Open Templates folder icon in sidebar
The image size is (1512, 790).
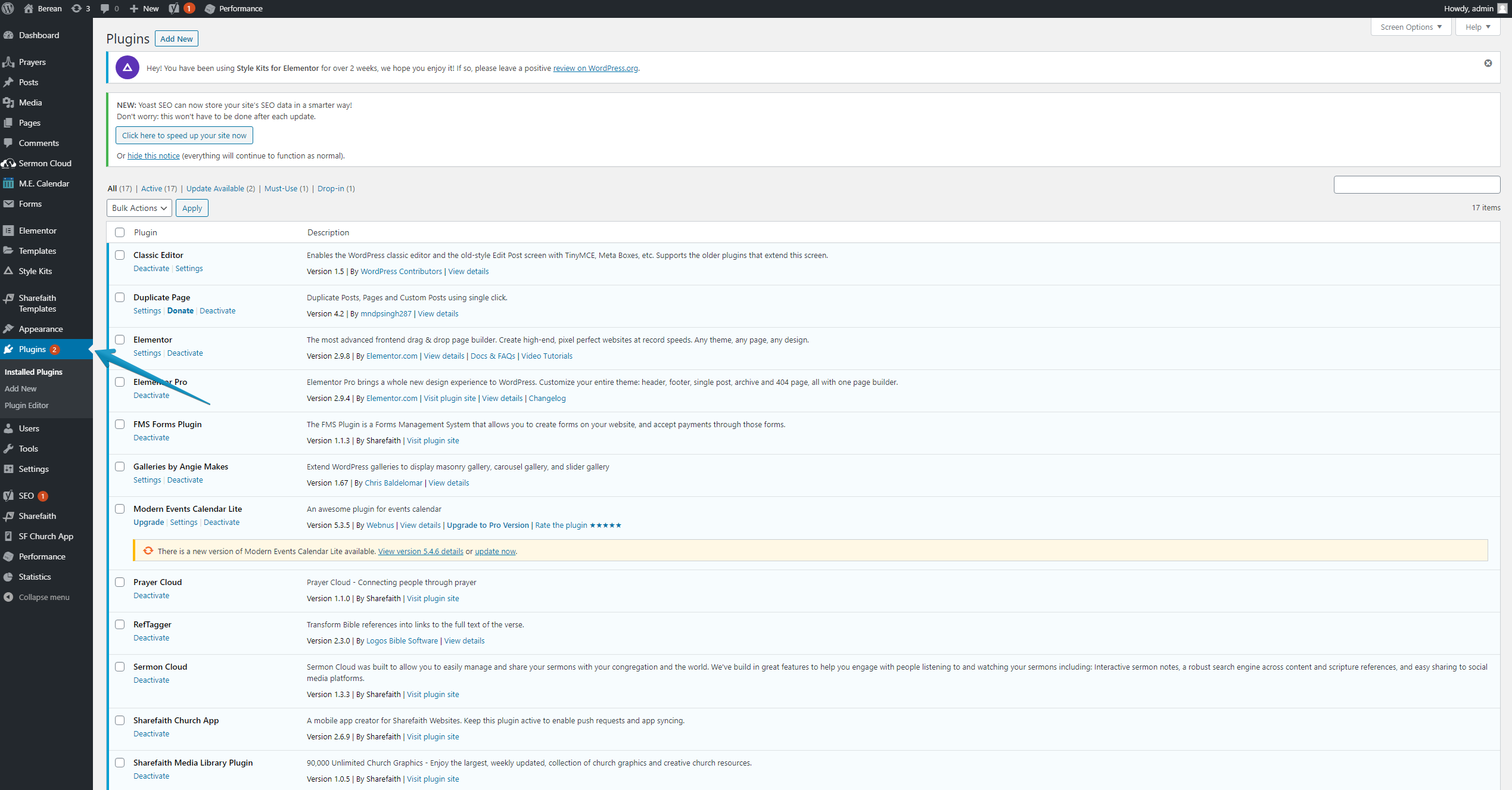coord(8,251)
